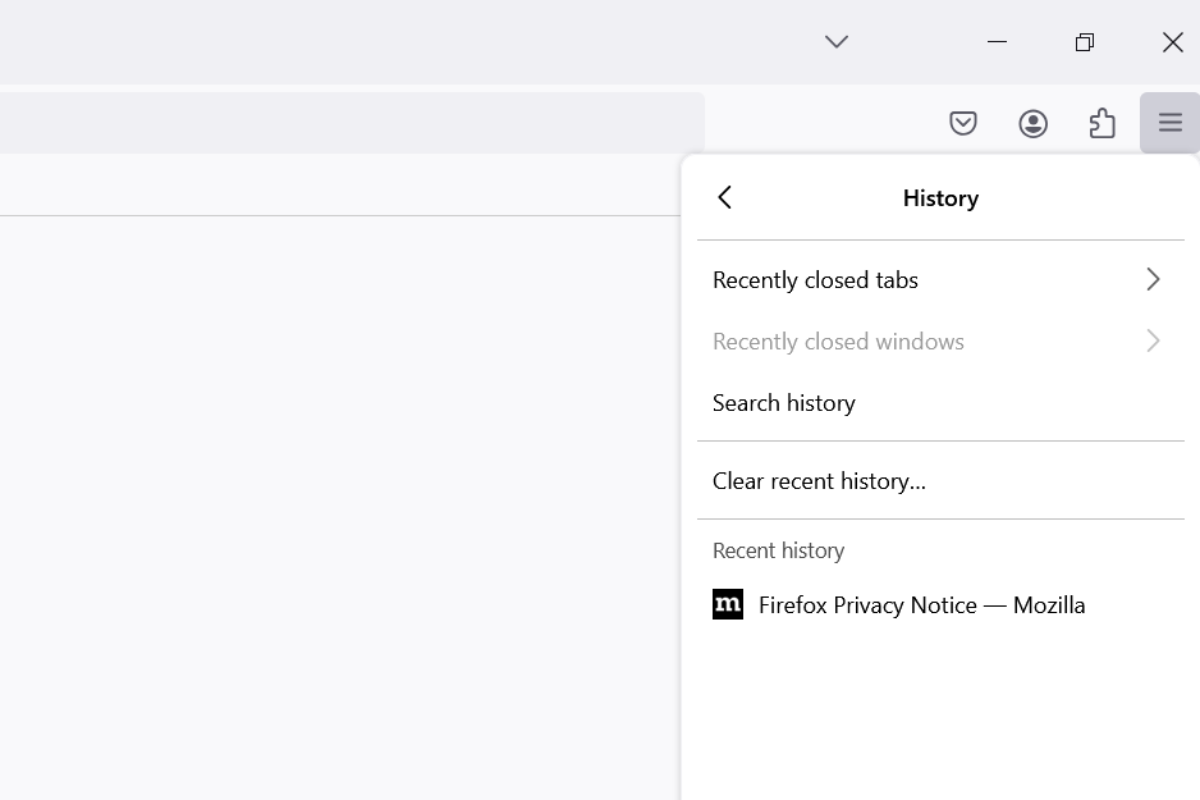Click the Recent history section label
Image resolution: width=1200 pixels, height=800 pixels.
point(778,550)
